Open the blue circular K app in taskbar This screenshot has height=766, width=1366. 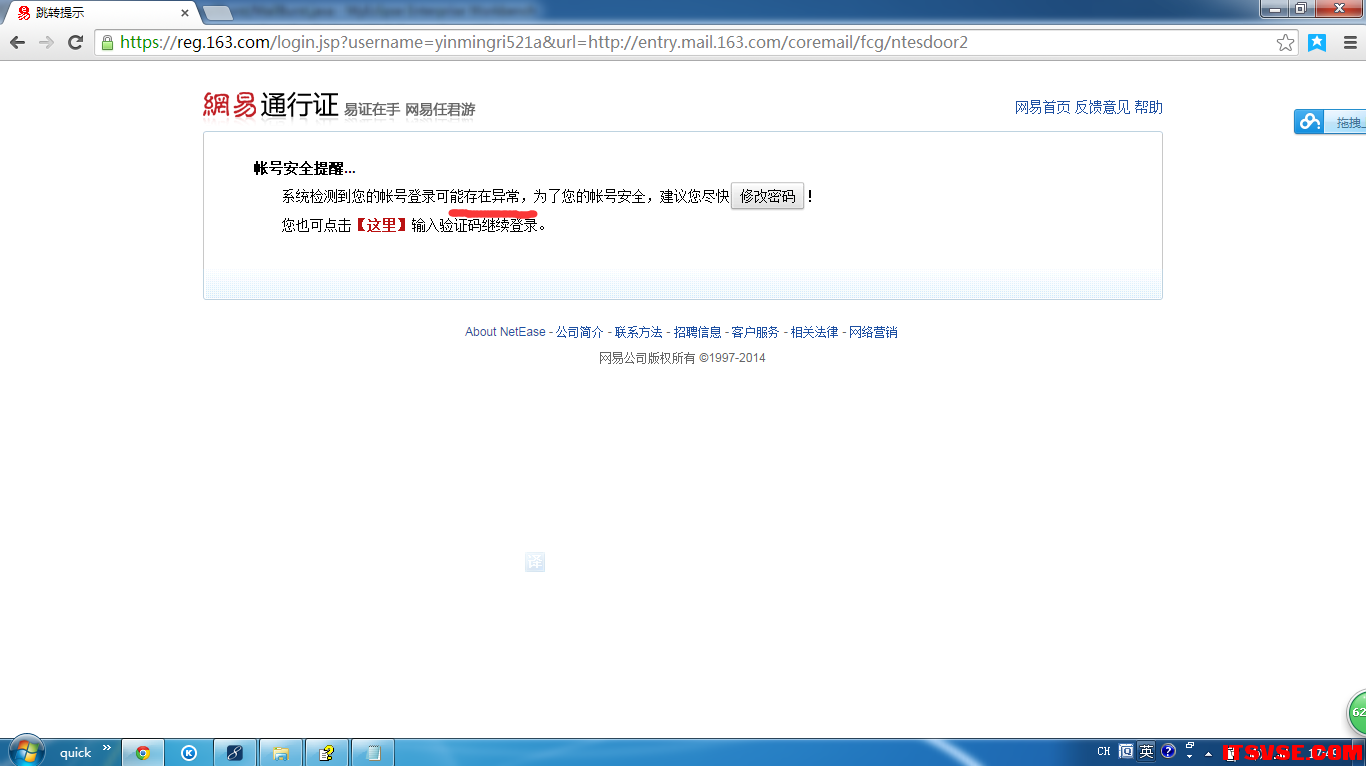pyautogui.click(x=189, y=753)
